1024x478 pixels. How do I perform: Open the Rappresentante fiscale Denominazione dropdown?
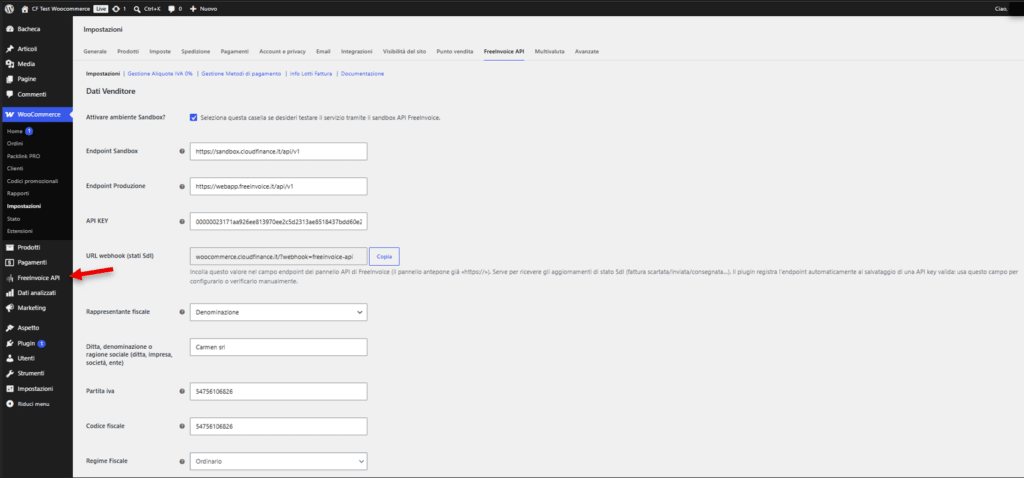[x=278, y=312]
